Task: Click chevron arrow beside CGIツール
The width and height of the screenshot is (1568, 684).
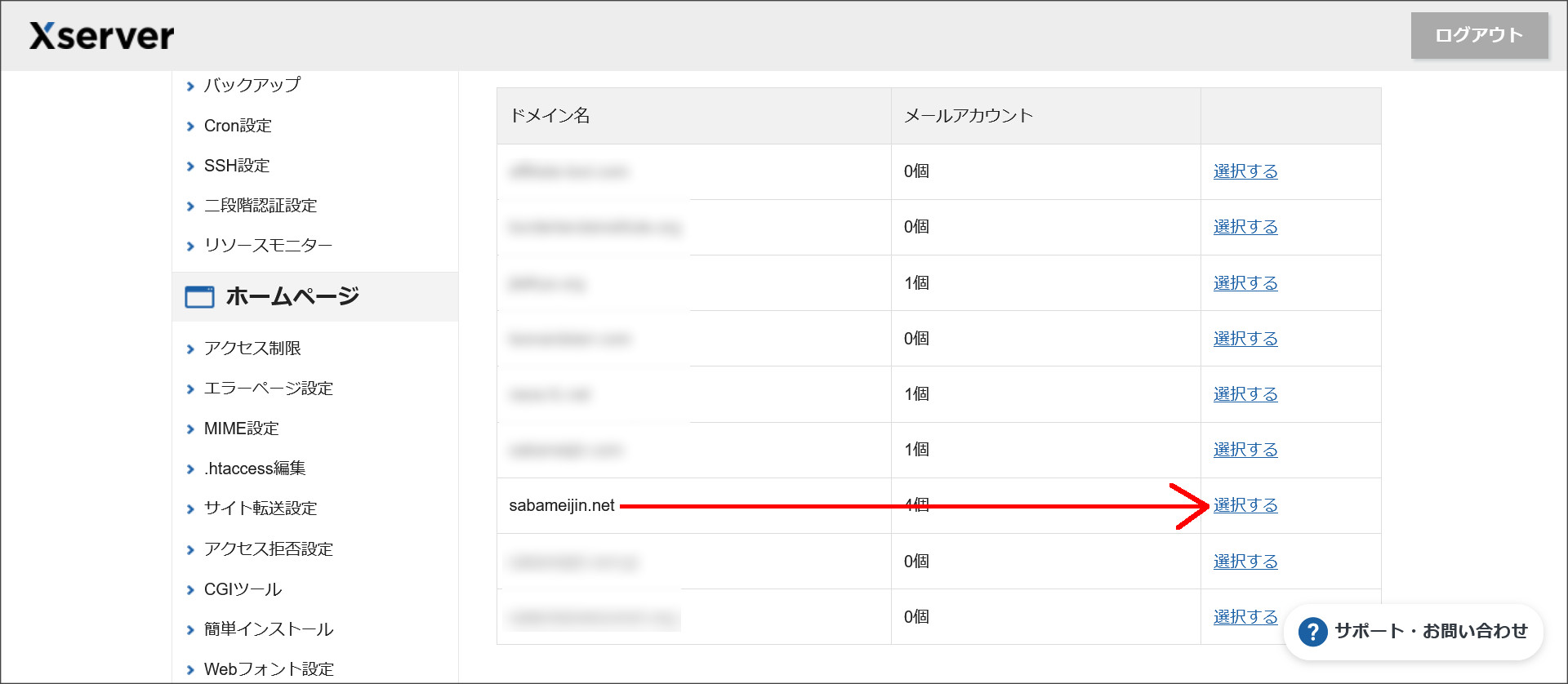Action: (190, 590)
